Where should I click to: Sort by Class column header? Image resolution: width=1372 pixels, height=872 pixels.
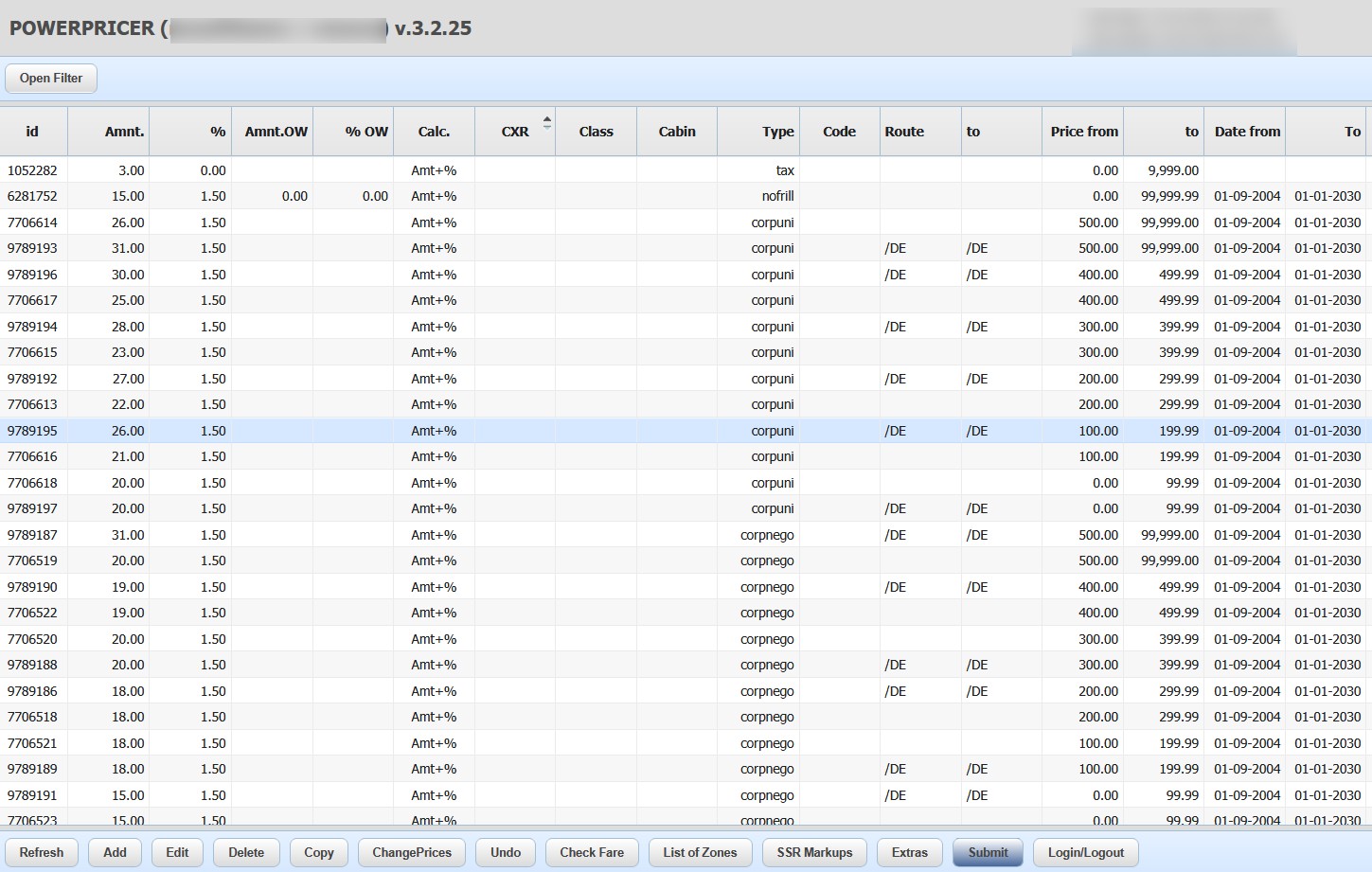pyautogui.click(x=596, y=132)
